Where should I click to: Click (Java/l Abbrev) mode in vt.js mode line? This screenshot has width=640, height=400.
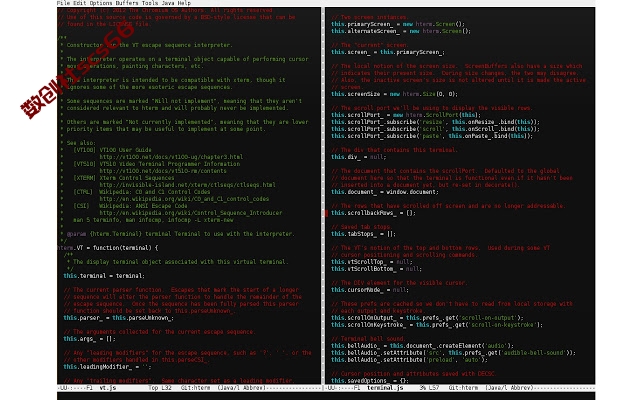coord(242,388)
